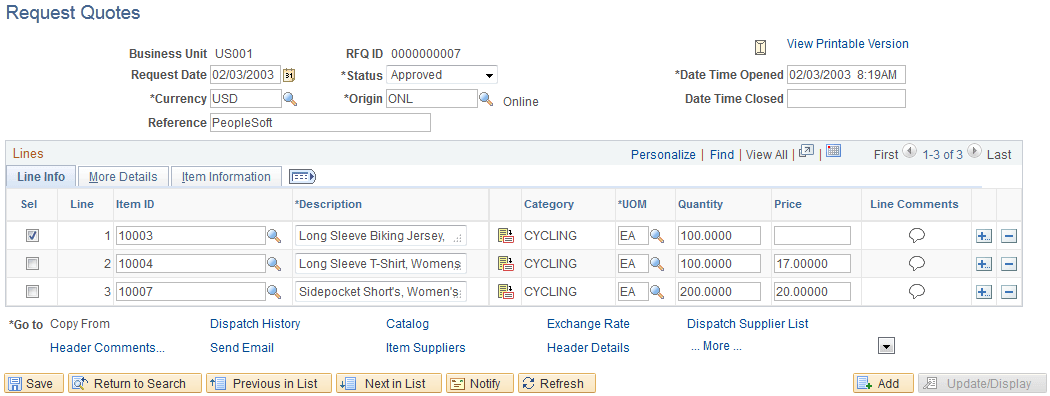Look up UOM for line 1
The height and width of the screenshot is (396, 1050).
pyautogui.click(x=657, y=236)
